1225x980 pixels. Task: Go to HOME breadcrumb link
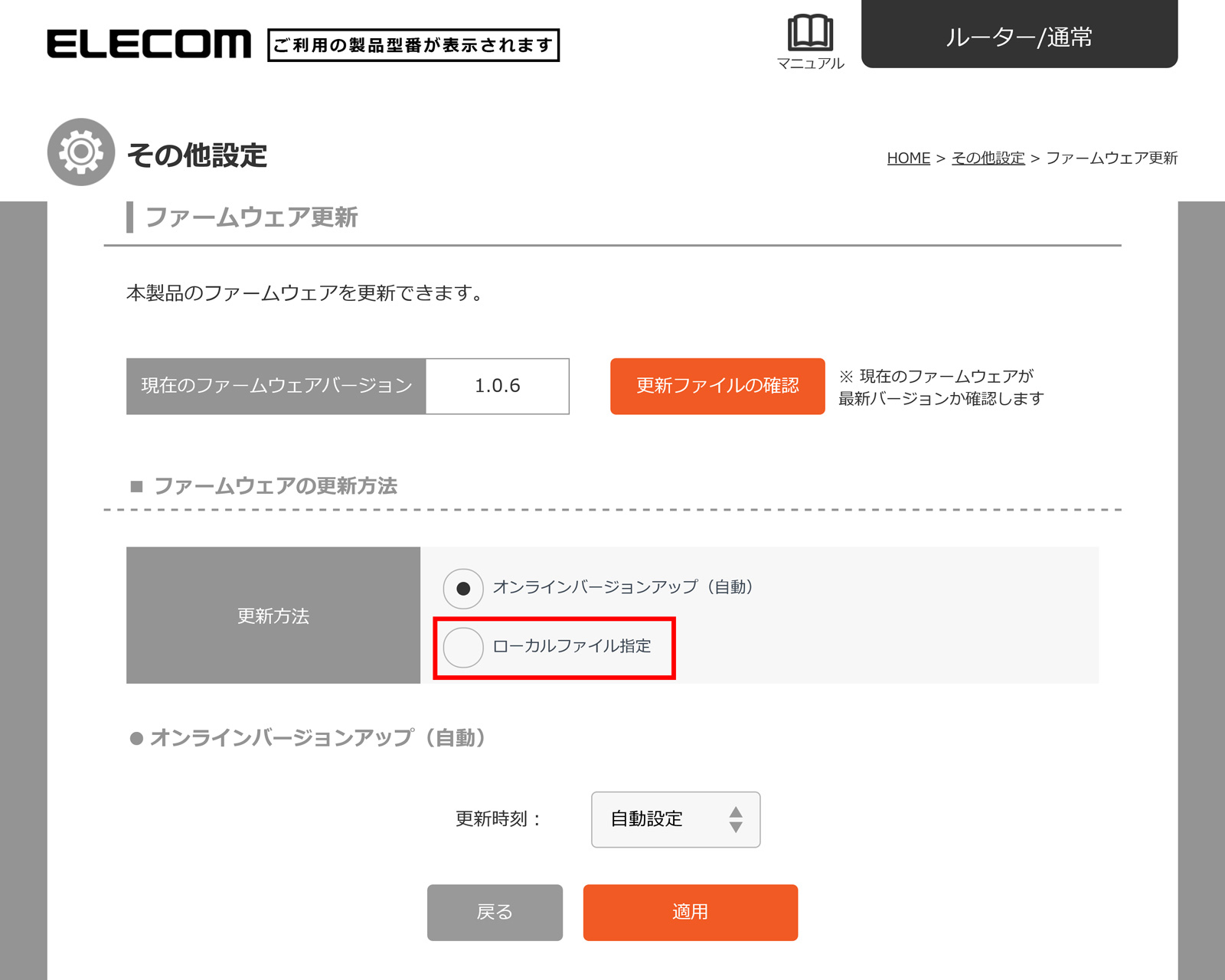(x=908, y=158)
